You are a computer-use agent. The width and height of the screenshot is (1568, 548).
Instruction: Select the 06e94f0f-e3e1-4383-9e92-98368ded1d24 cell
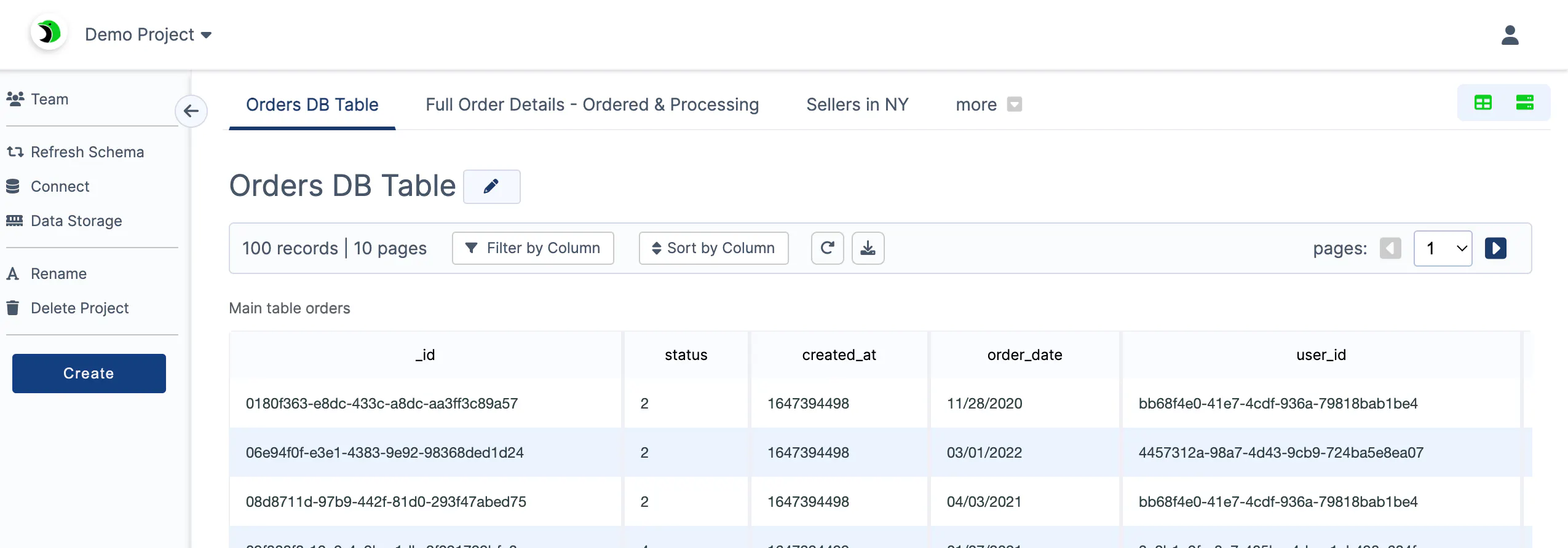pos(426,453)
